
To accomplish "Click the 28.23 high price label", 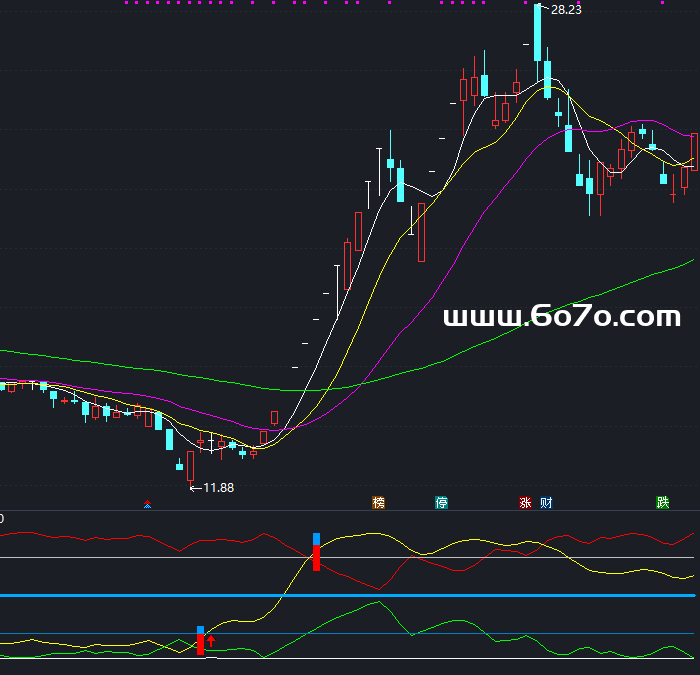I will click(565, 9).
